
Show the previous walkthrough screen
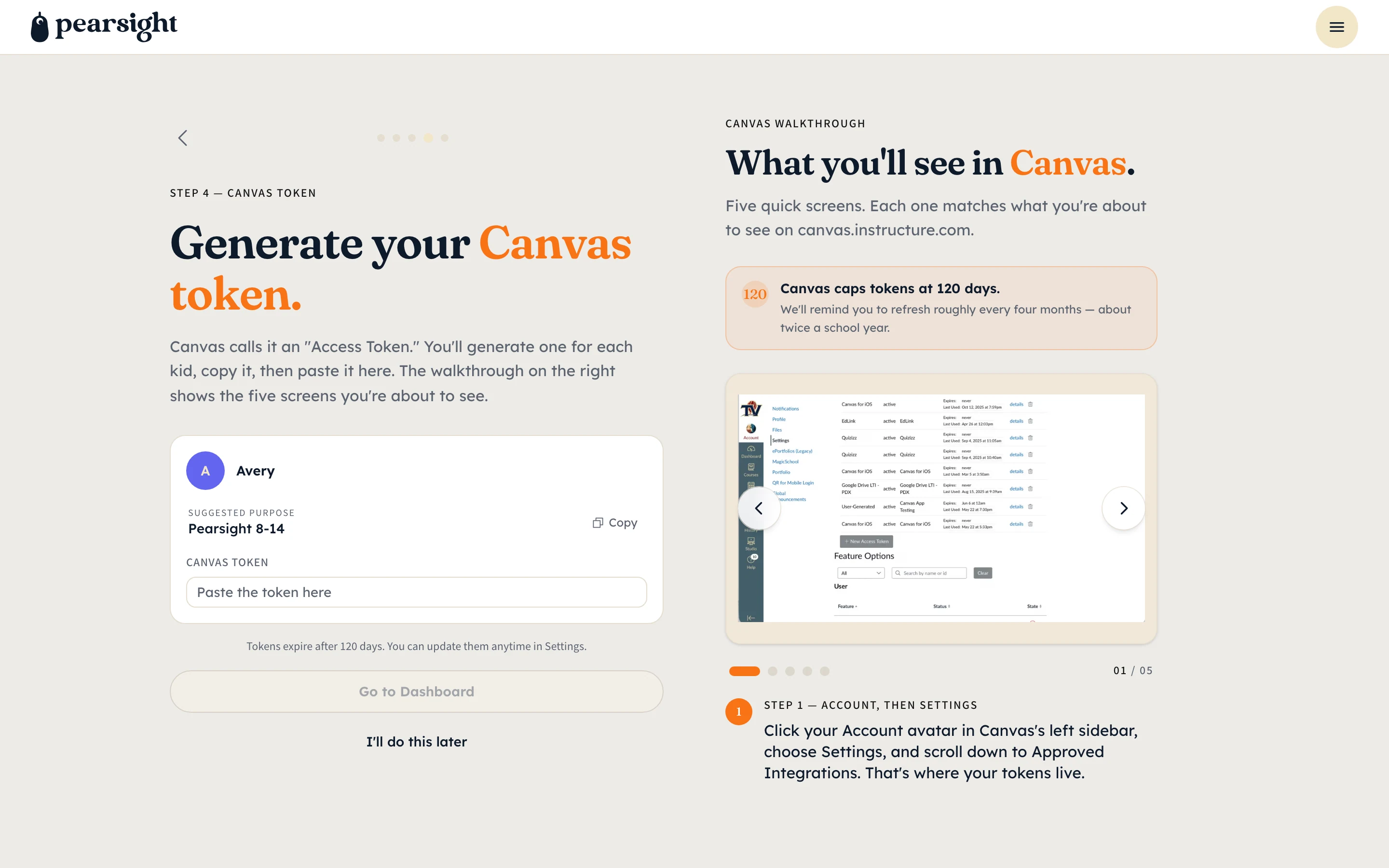pyautogui.click(x=759, y=508)
